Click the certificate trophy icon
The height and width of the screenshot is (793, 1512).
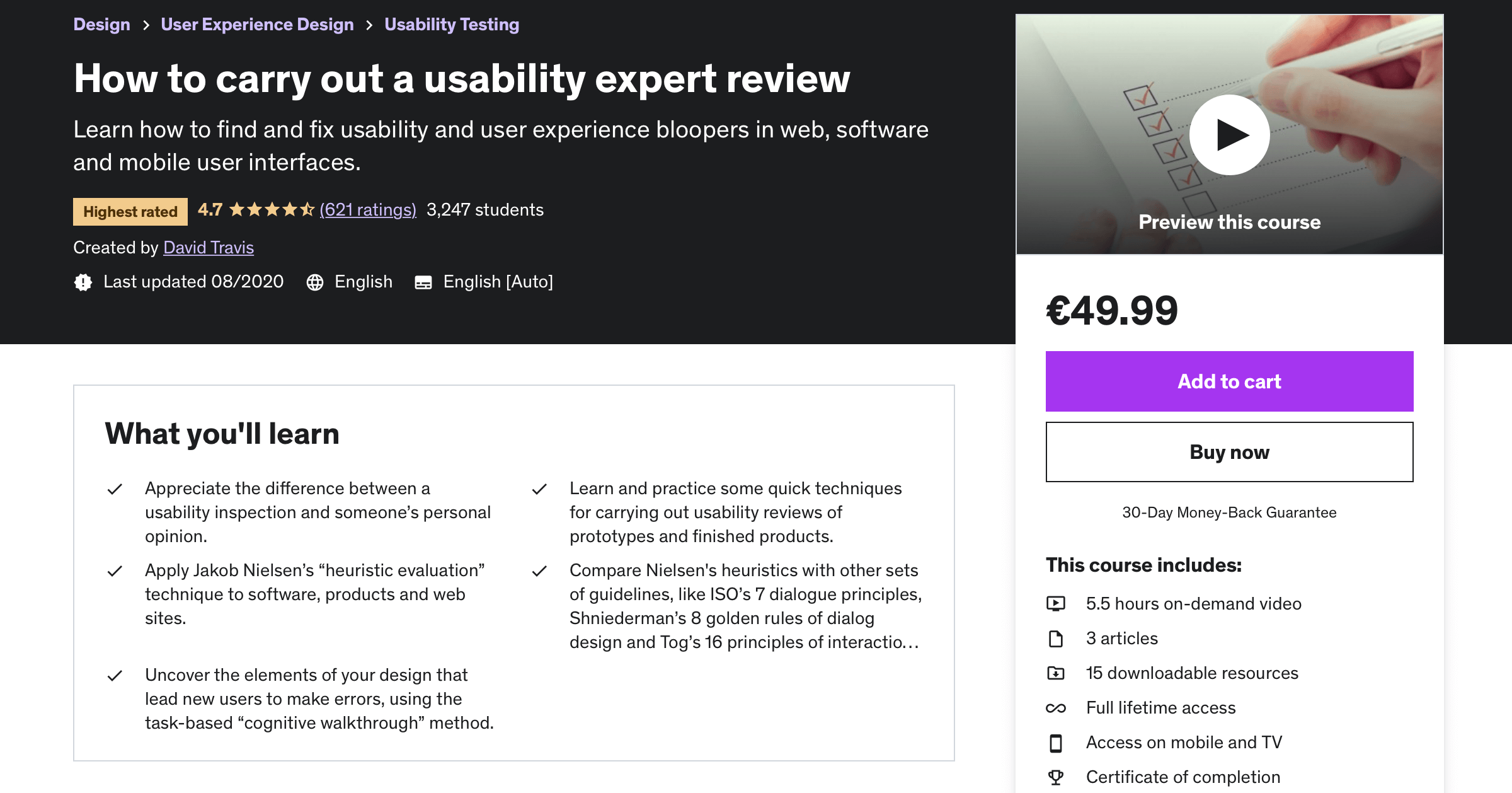tap(1056, 777)
